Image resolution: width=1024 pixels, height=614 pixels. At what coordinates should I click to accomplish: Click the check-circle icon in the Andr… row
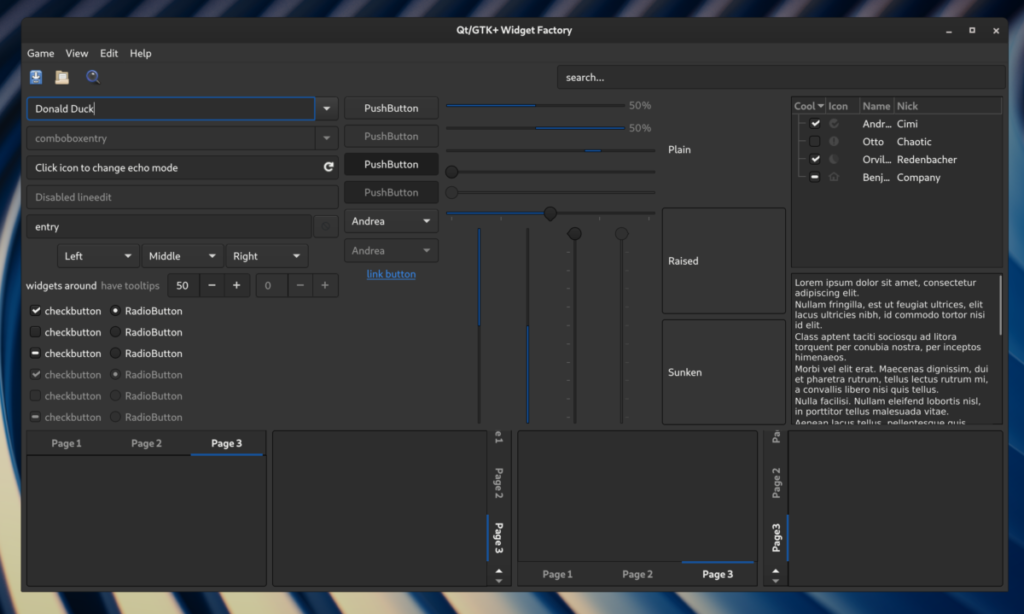tap(834, 123)
